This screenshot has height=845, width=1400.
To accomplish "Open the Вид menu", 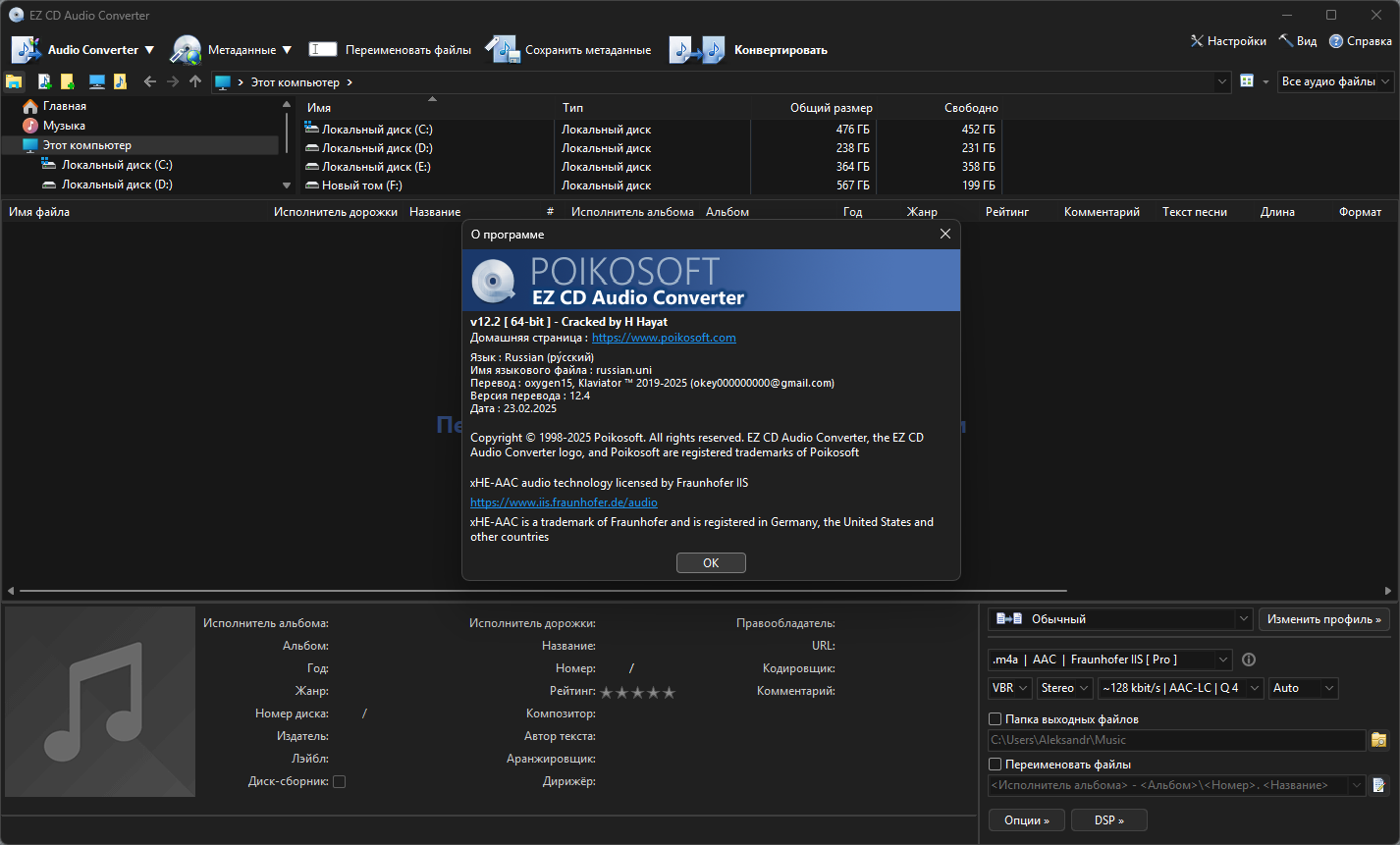I will pyautogui.click(x=1298, y=41).
